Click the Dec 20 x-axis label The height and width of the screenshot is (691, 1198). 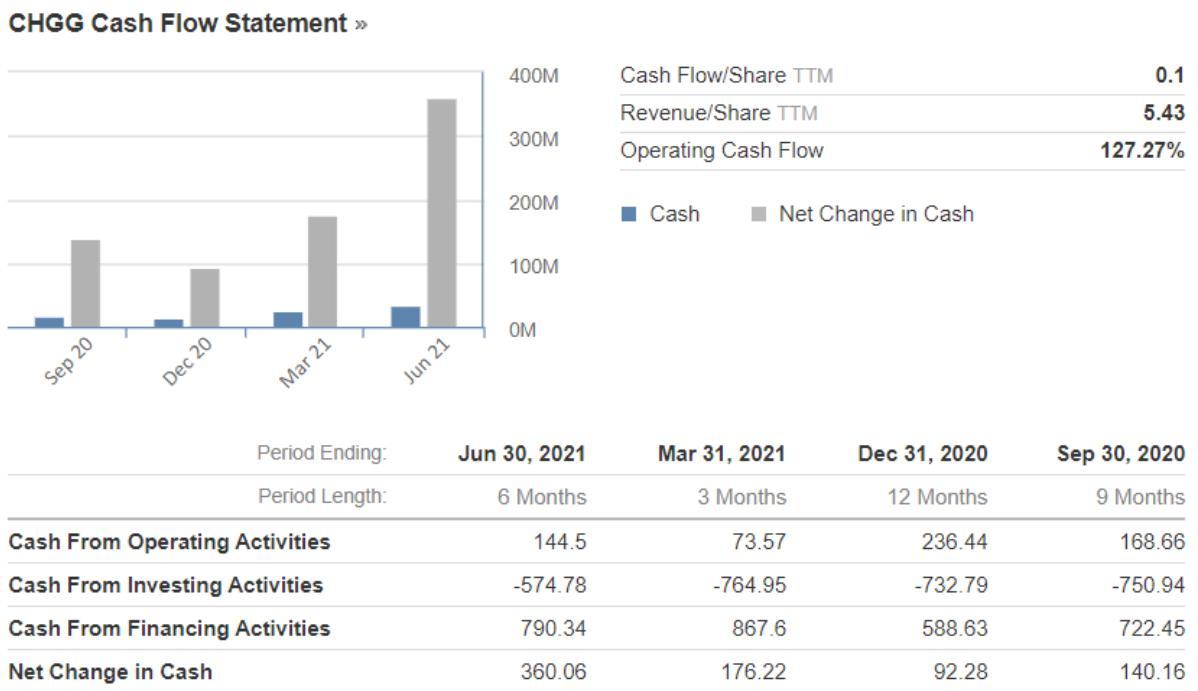[187, 362]
